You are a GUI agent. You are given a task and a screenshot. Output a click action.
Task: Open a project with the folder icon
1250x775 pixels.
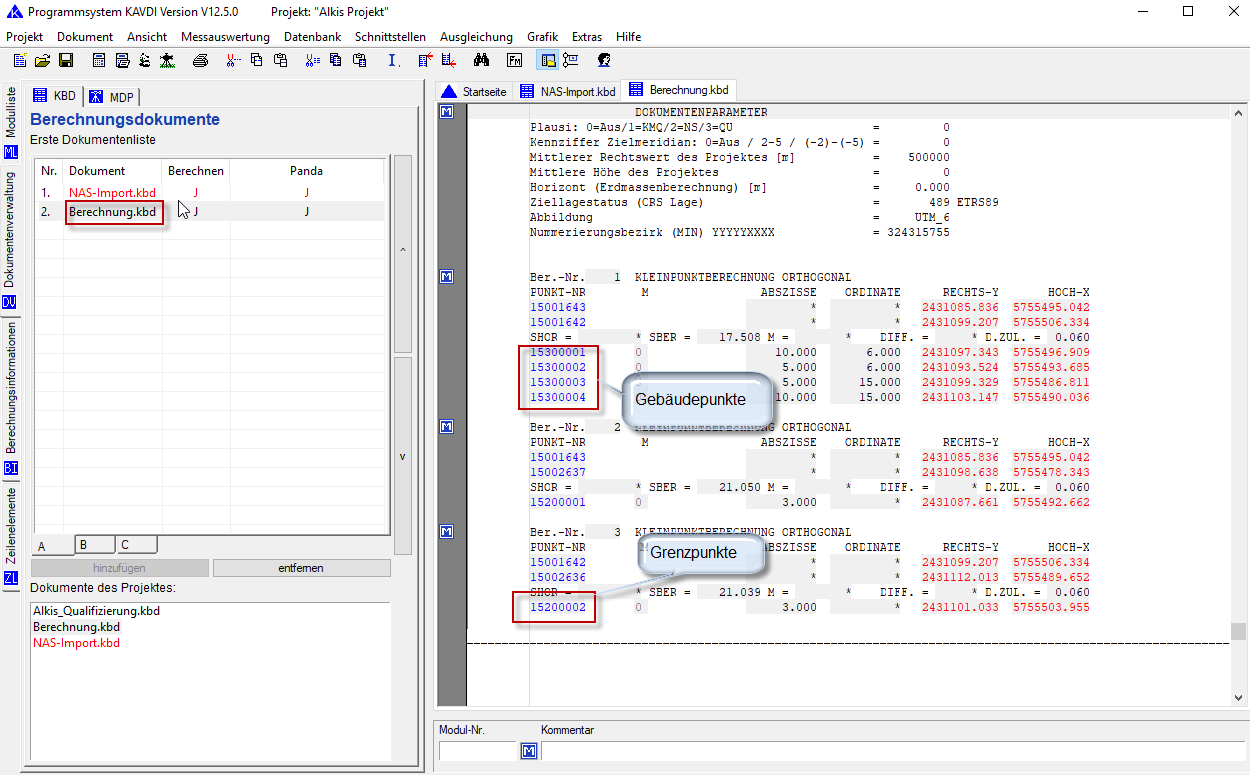click(43, 60)
